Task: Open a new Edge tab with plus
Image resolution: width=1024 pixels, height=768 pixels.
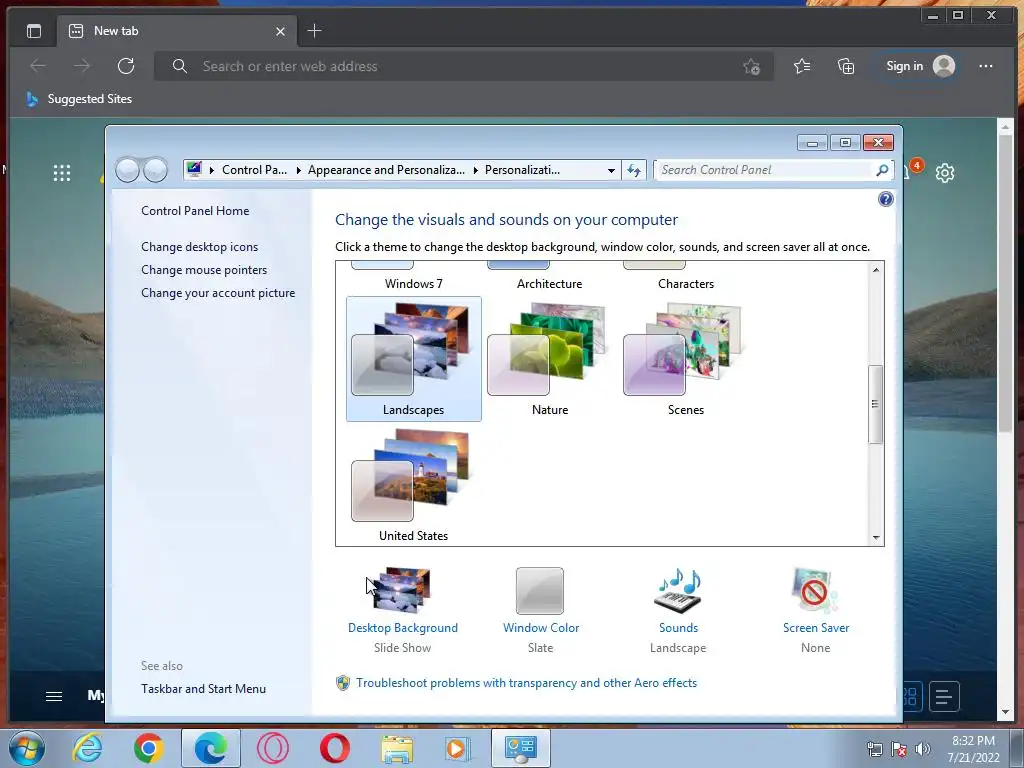Action: click(314, 31)
